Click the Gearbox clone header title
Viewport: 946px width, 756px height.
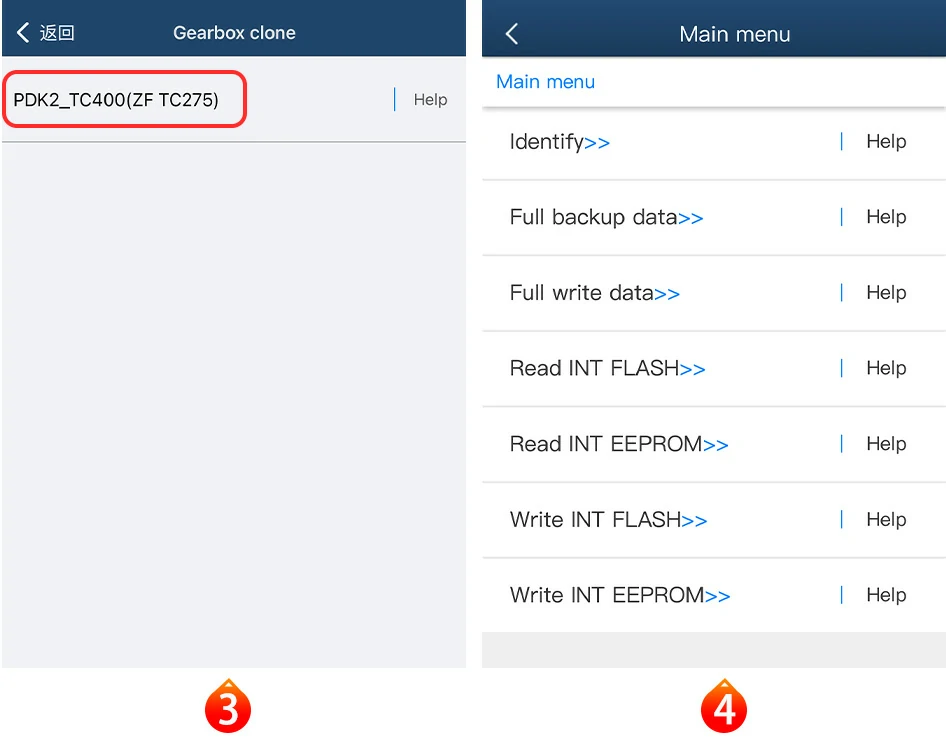(234, 33)
